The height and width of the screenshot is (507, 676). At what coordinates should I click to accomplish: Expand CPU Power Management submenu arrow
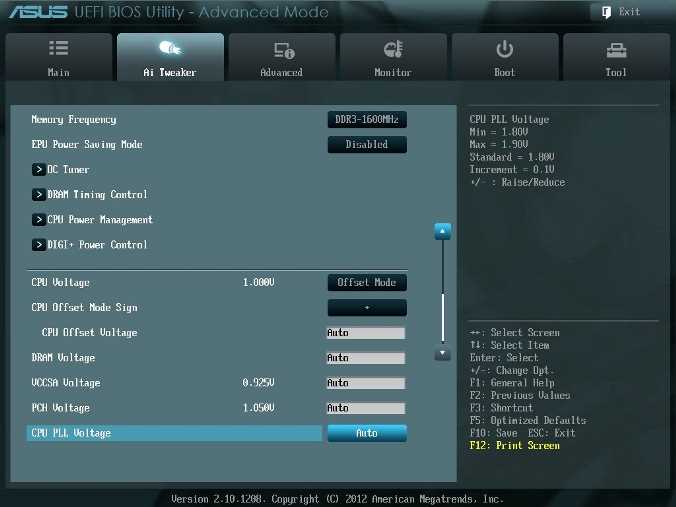point(39,219)
